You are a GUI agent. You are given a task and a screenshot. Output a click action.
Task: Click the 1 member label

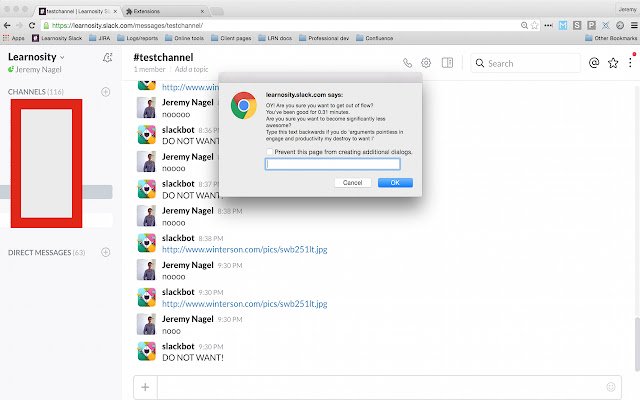149,69
